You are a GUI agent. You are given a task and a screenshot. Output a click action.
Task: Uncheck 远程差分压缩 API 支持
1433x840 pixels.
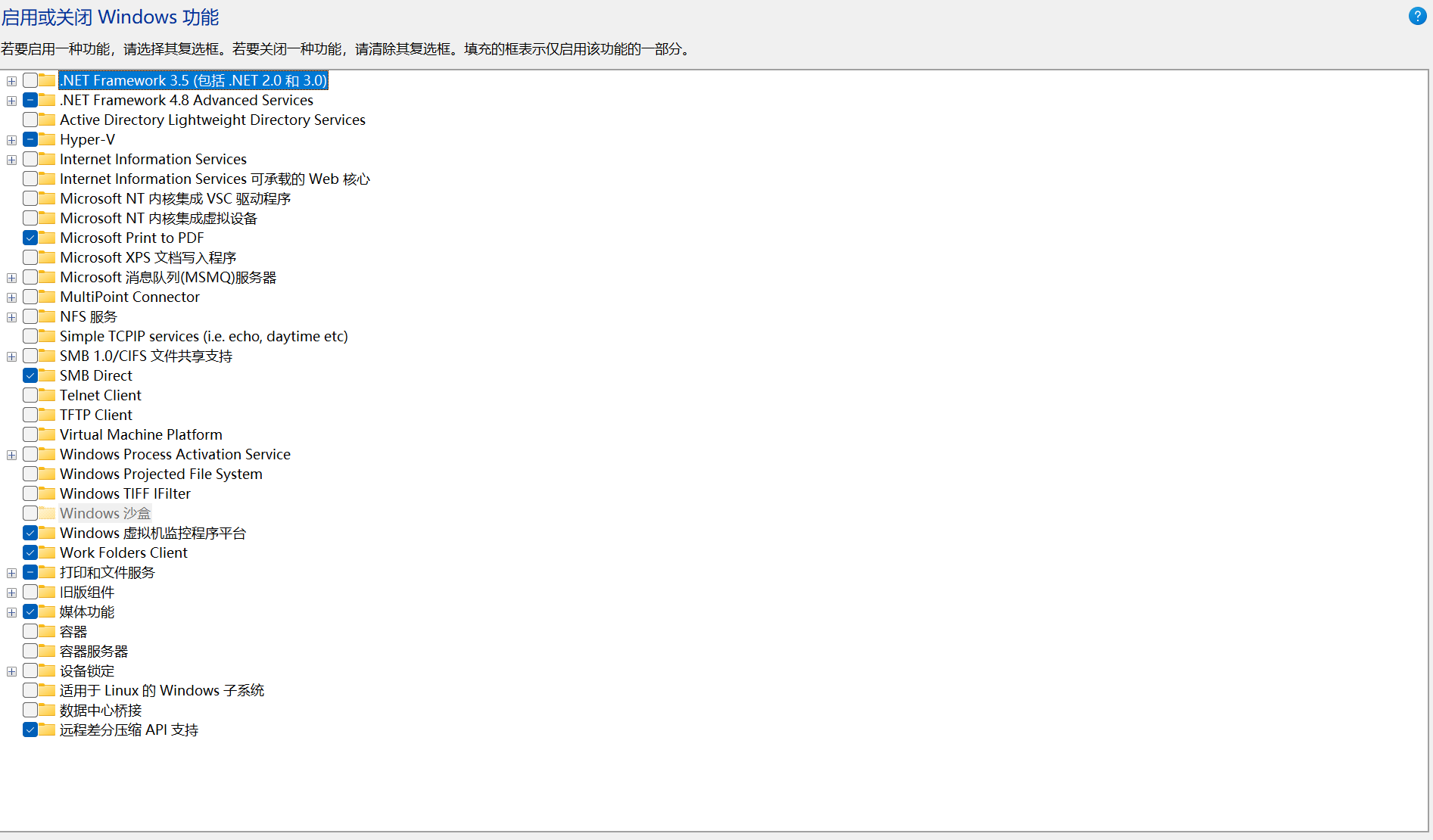click(30, 730)
